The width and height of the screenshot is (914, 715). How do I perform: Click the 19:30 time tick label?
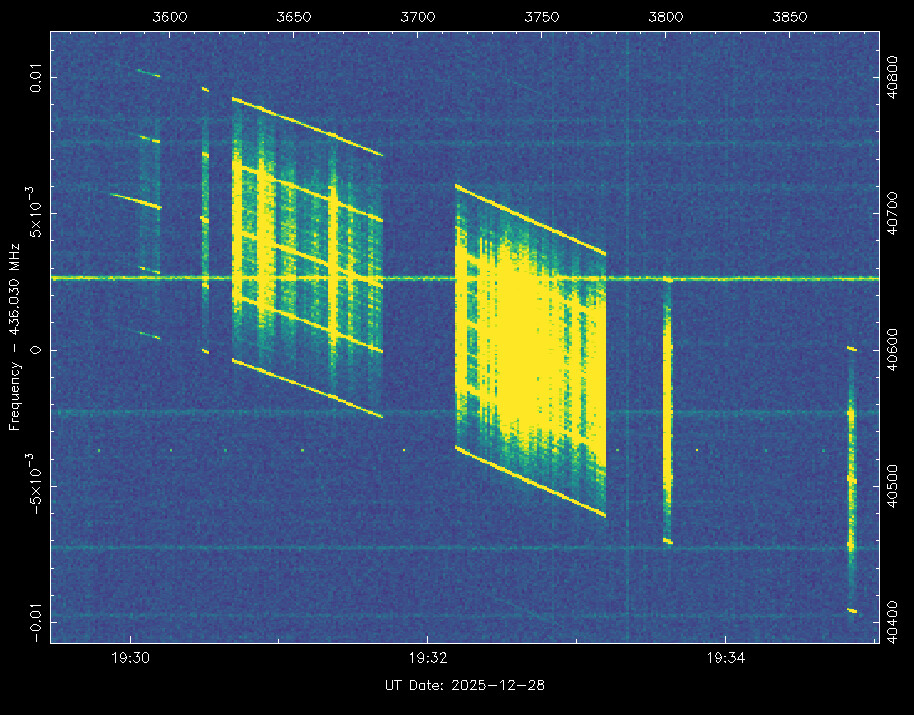coord(131,657)
